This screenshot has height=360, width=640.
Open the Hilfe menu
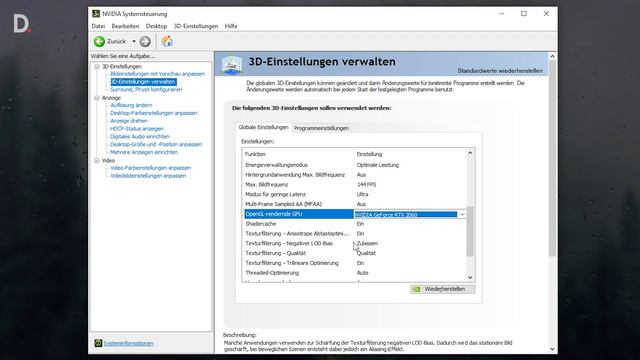point(231,26)
